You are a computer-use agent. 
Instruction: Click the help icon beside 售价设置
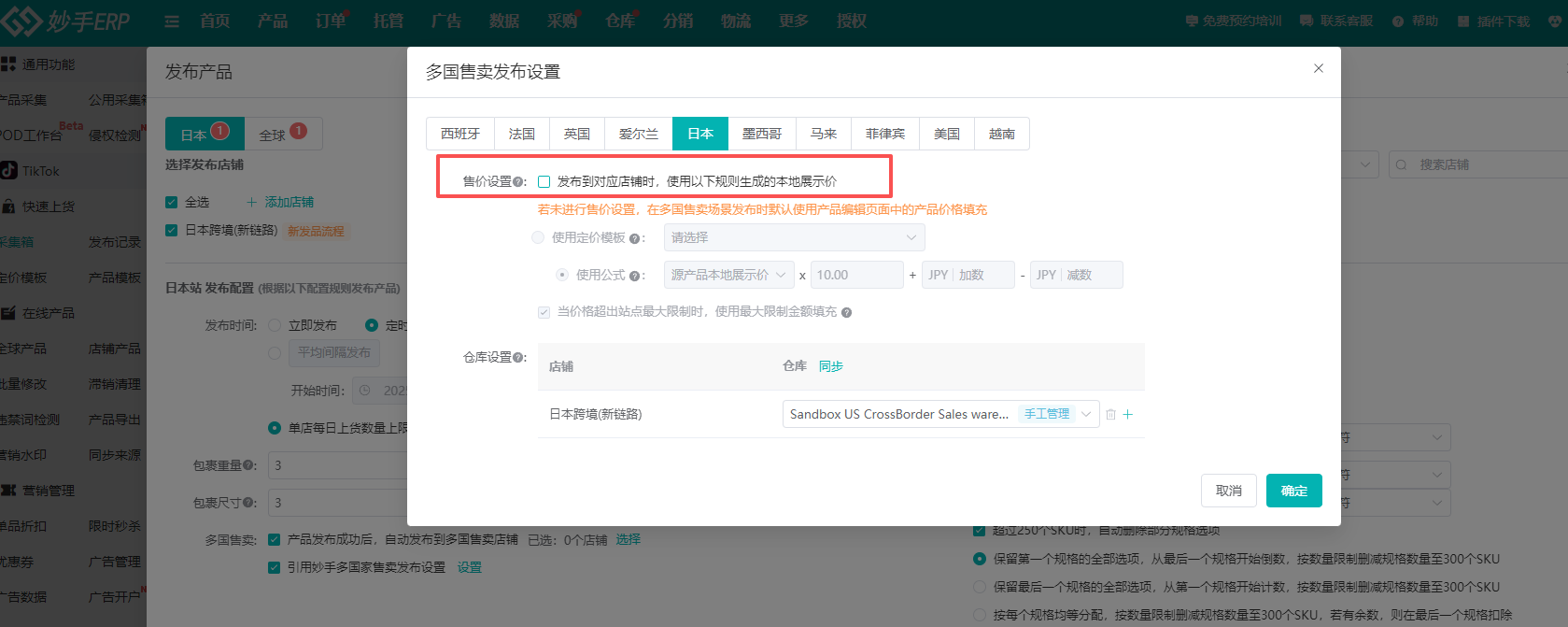pyautogui.click(x=517, y=182)
